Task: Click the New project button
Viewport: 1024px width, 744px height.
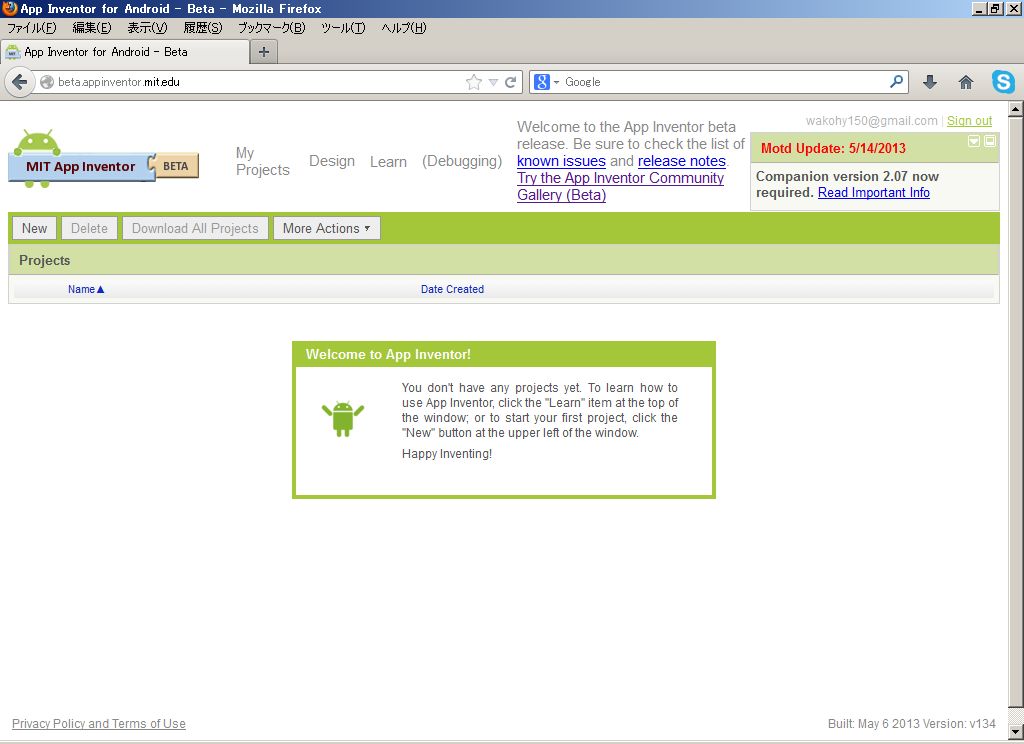Action: point(33,228)
